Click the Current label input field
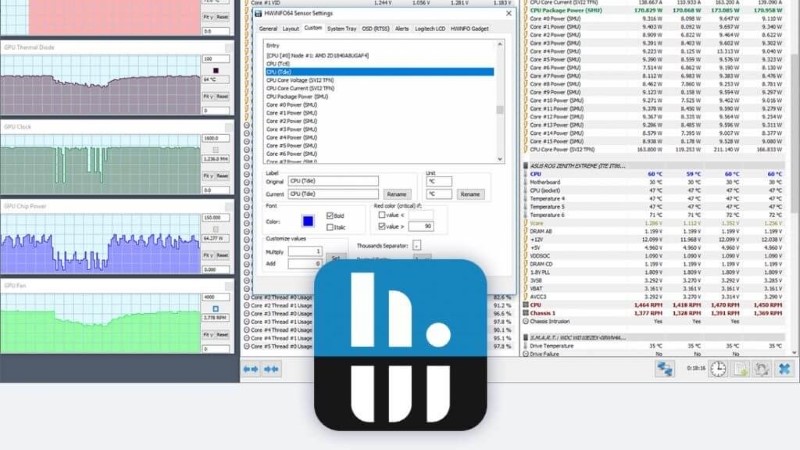800x450 pixels. pyautogui.click(x=333, y=194)
